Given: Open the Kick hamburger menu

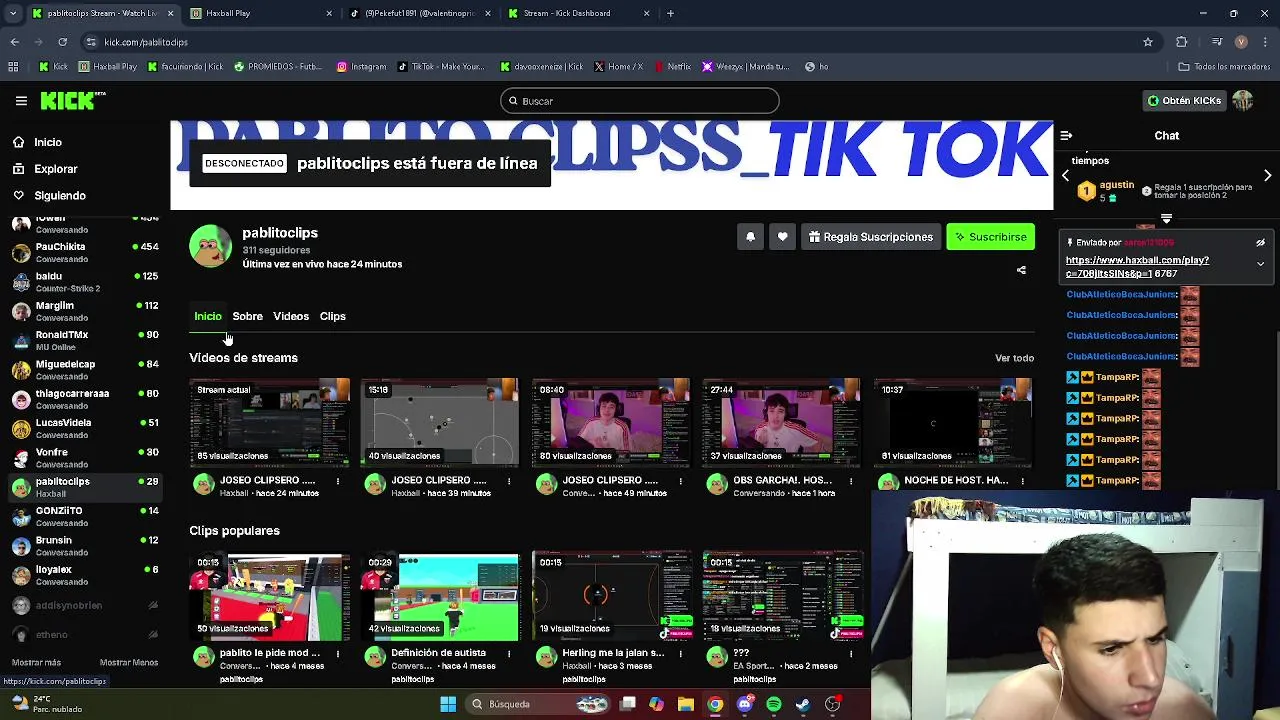Looking at the screenshot, I should click(x=21, y=101).
